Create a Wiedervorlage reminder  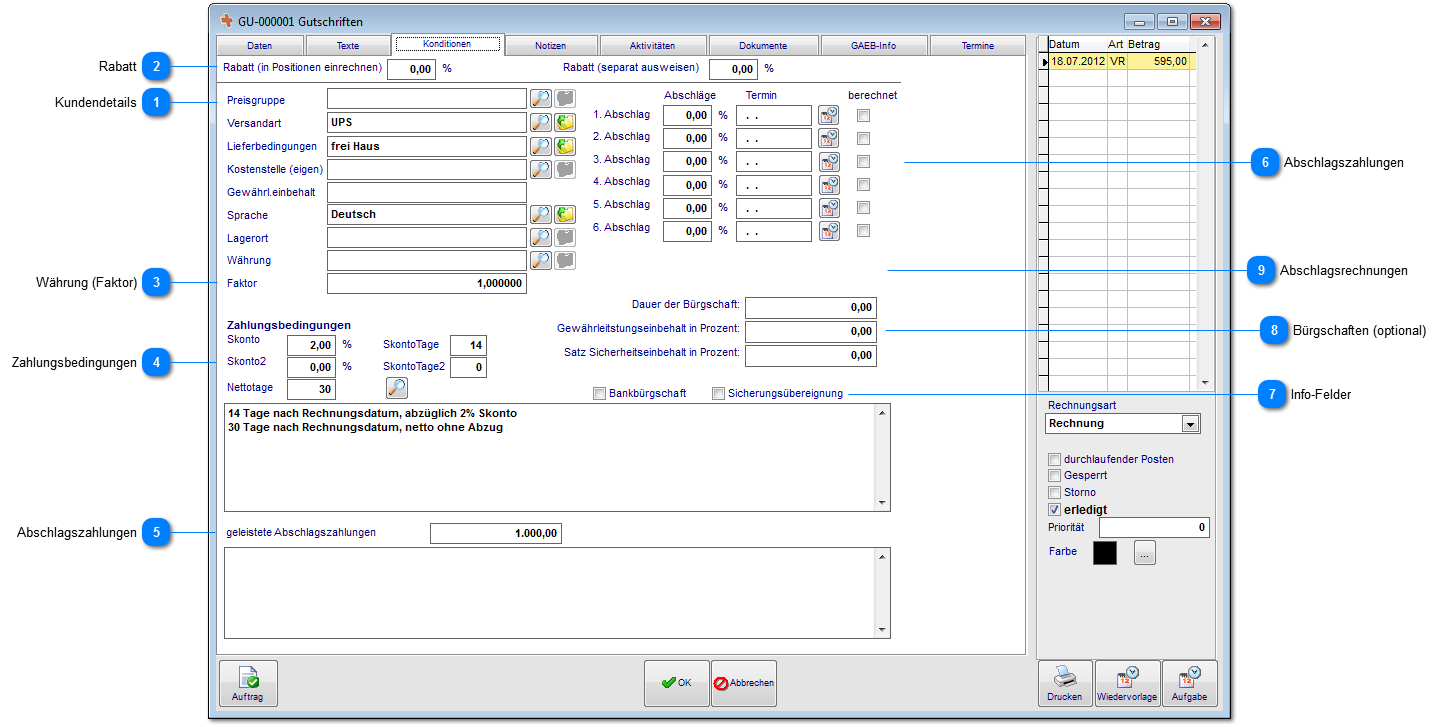click(1127, 683)
